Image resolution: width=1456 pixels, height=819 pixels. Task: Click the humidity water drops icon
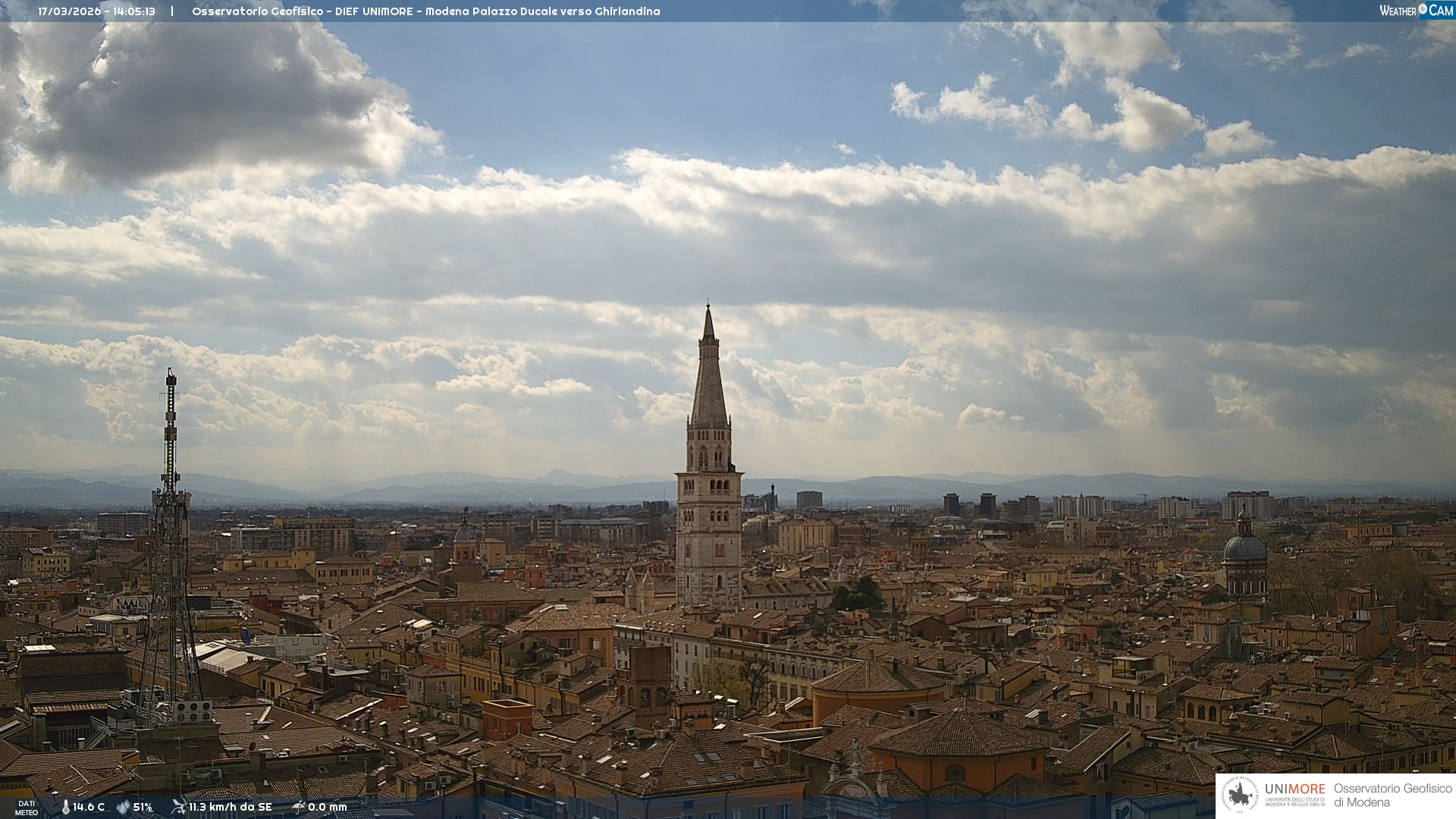click(x=123, y=807)
